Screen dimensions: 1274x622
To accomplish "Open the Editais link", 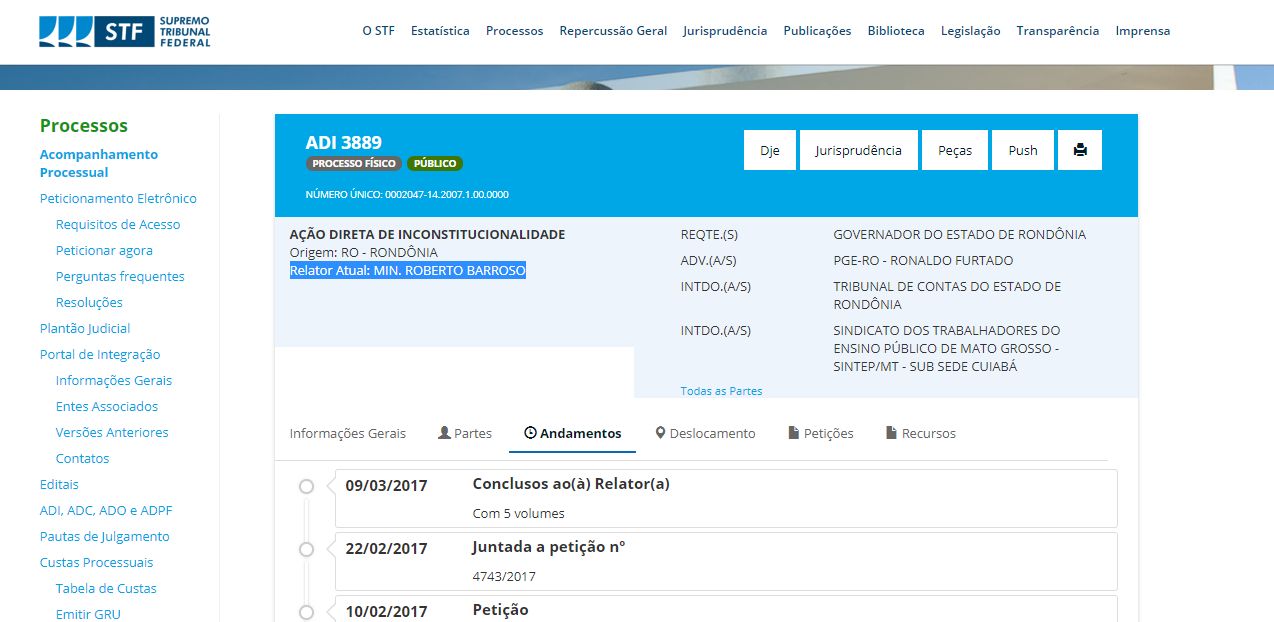I will [59, 484].
